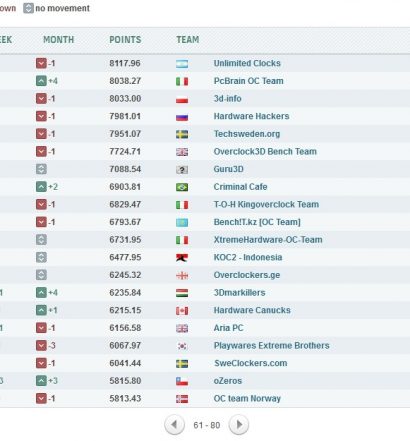
Task: Click the down arrow icon in Unlimited Clocks row
Action: point(41,63)
